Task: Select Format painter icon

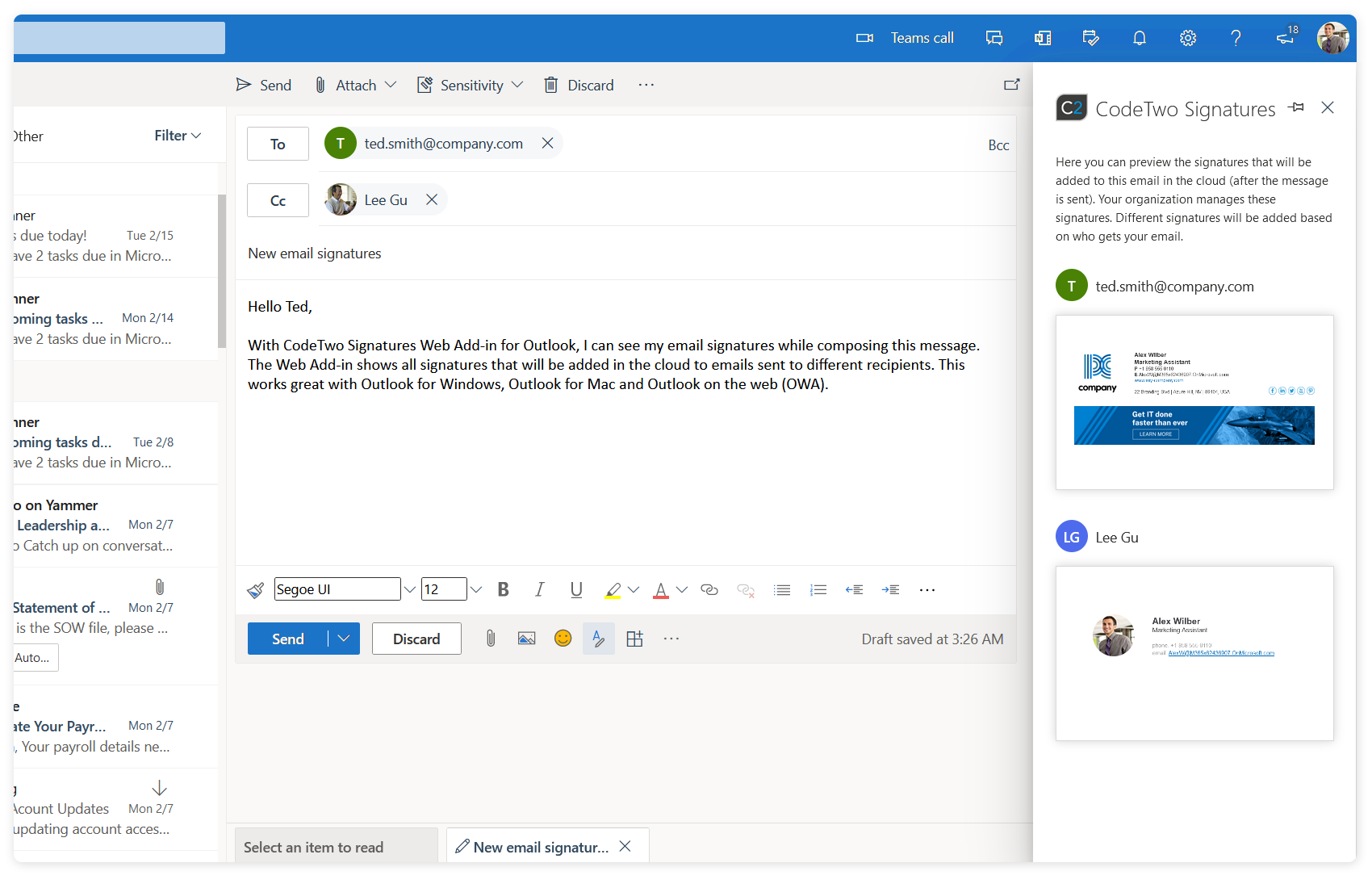Action: point(256,590)
